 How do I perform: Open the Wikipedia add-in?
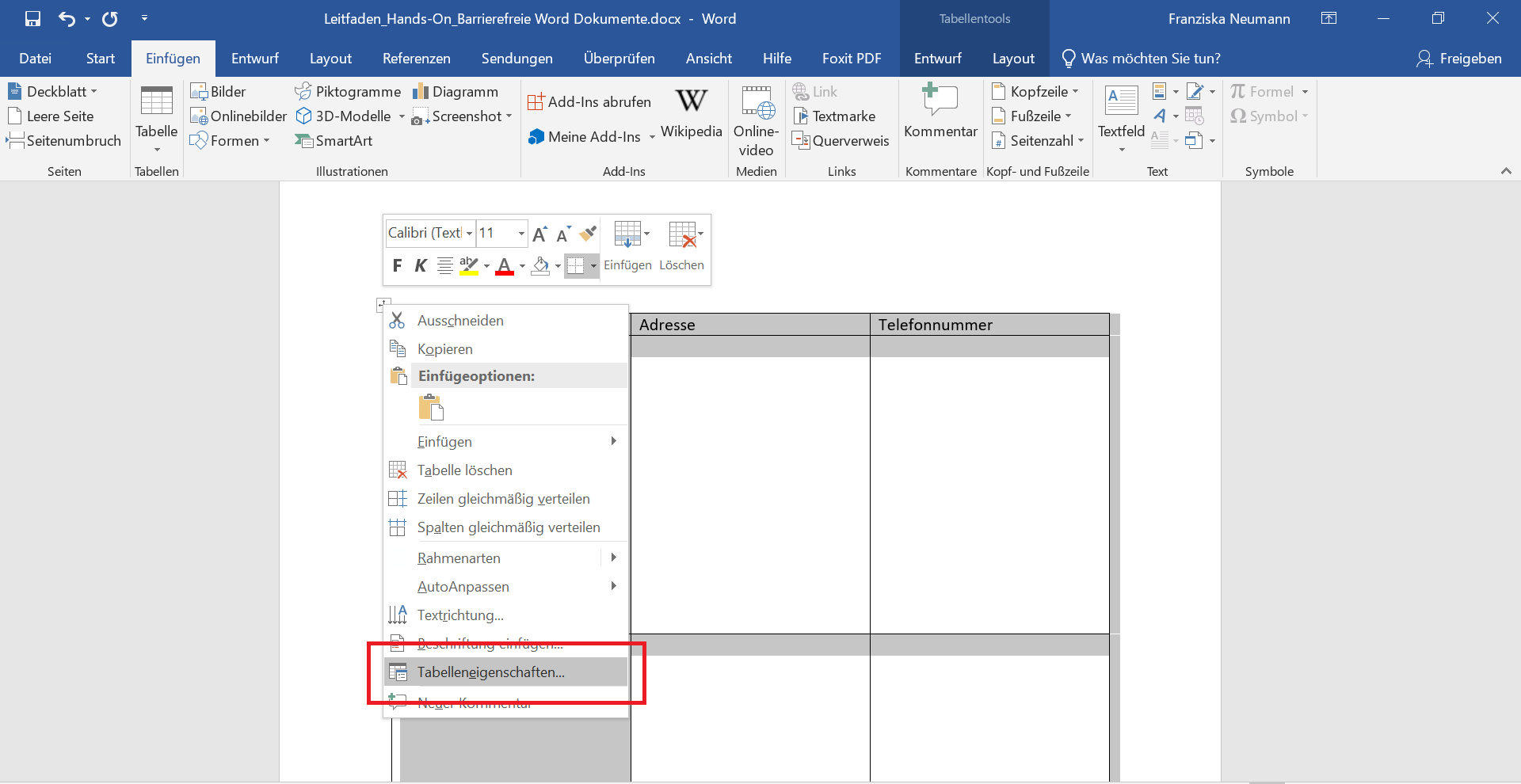691,113
